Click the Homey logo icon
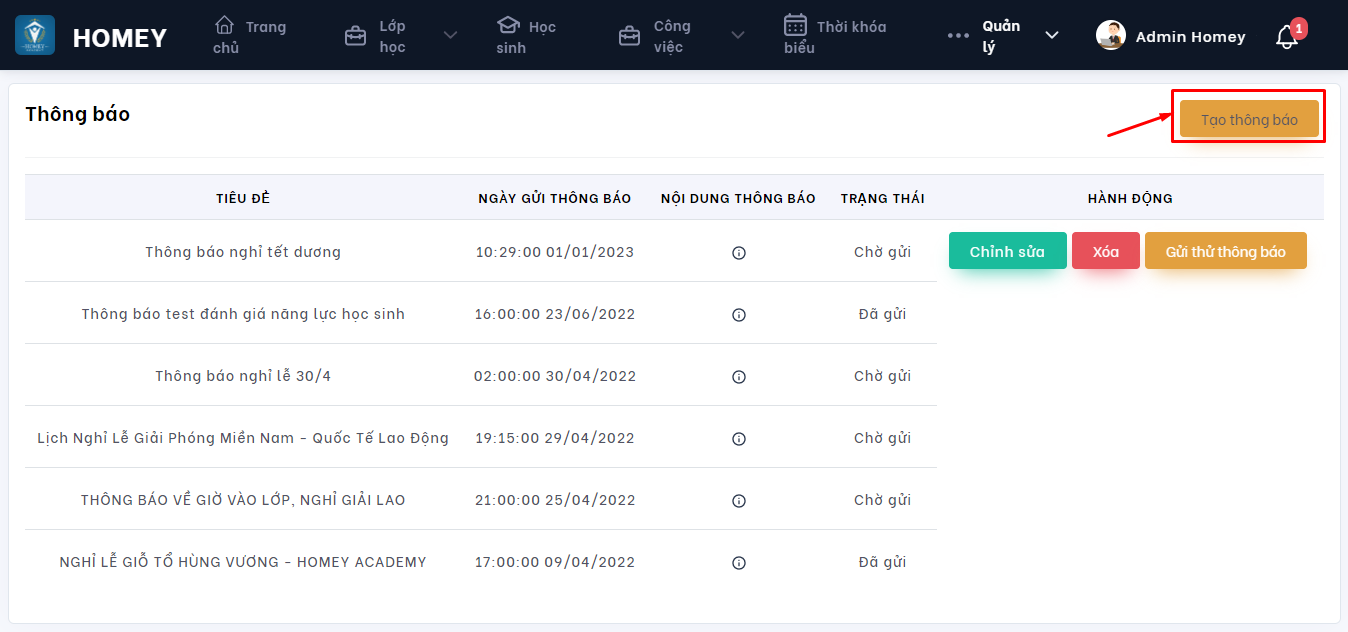 click(x=35, y=36)
